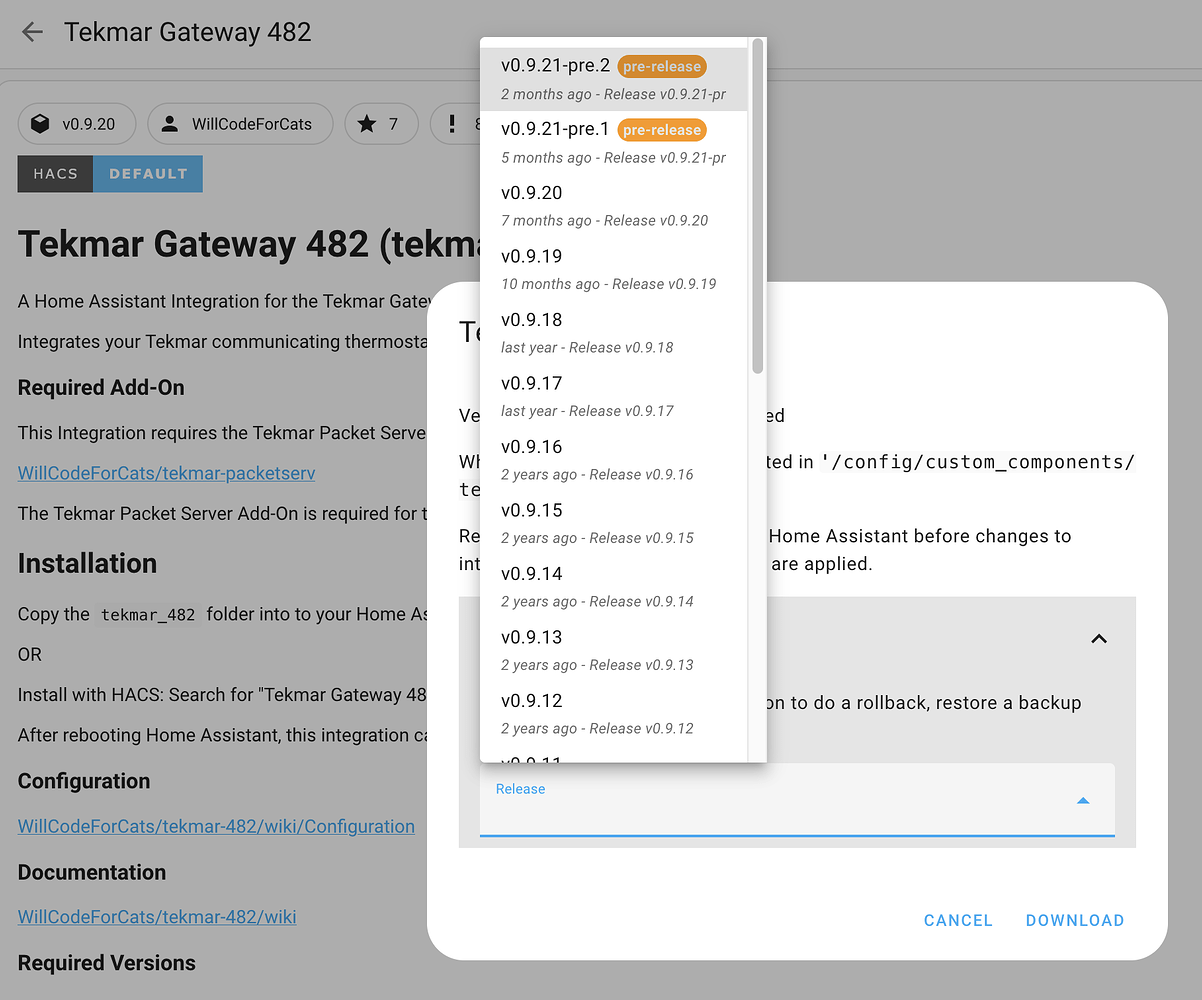1202x1000 pixels.
Task: Click the Required Versions heading
Action: click(107, 963)
